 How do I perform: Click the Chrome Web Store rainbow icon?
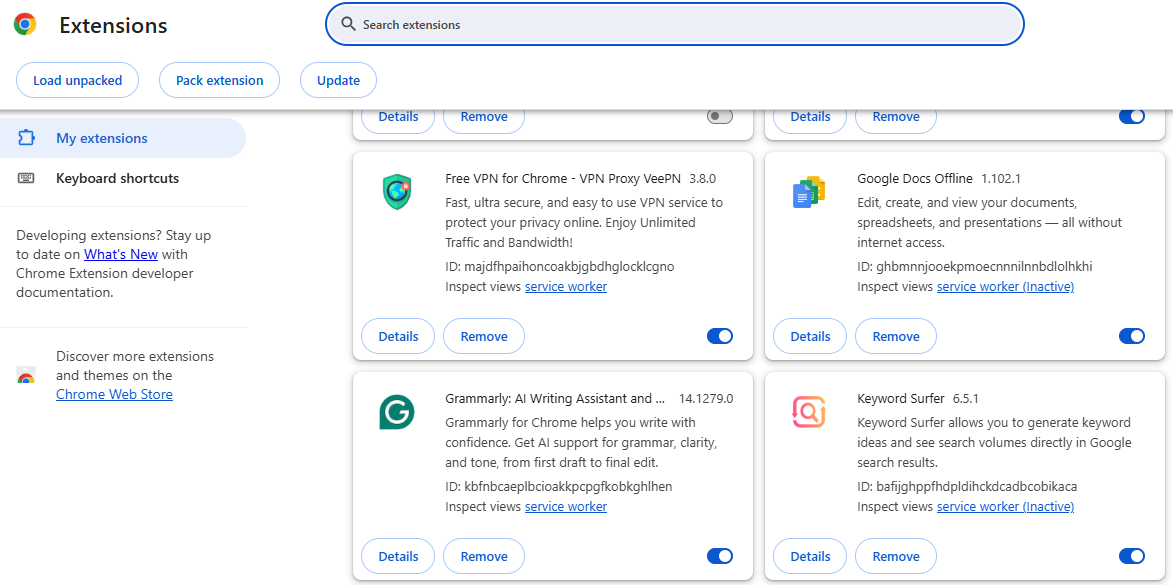click(x=26, y=376)
